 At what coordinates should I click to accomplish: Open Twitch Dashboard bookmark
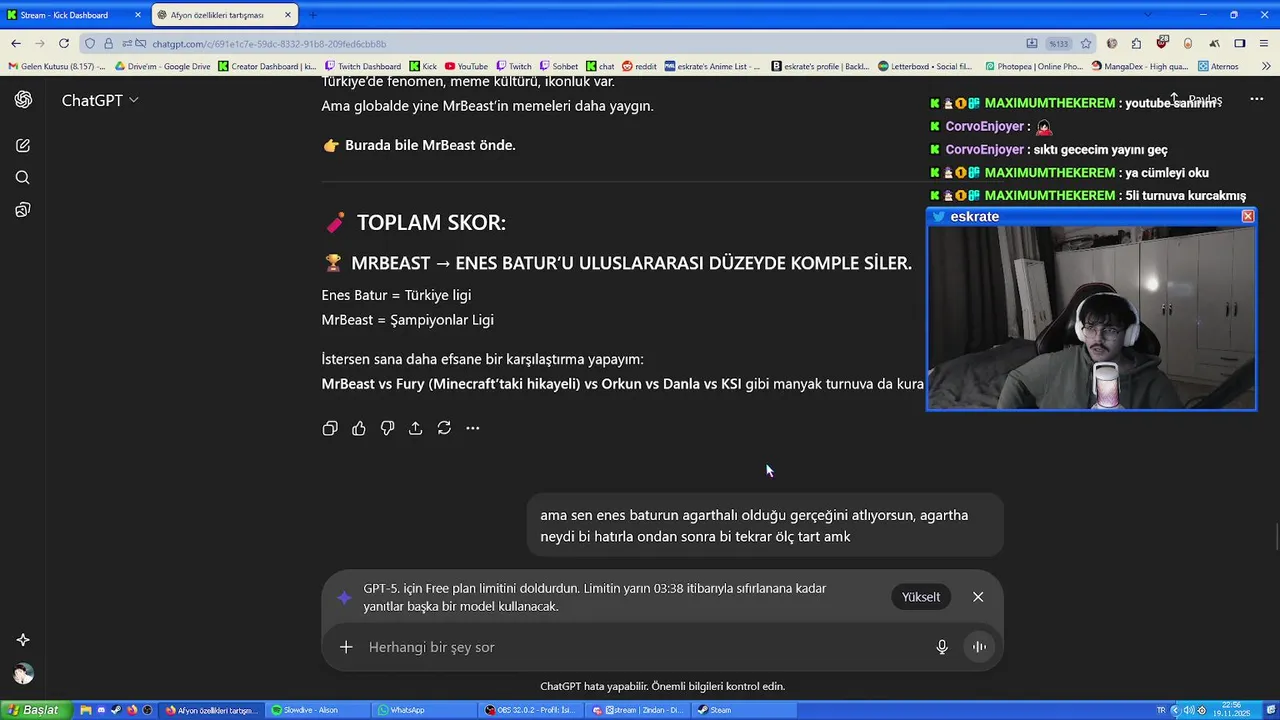pos(362,66)
